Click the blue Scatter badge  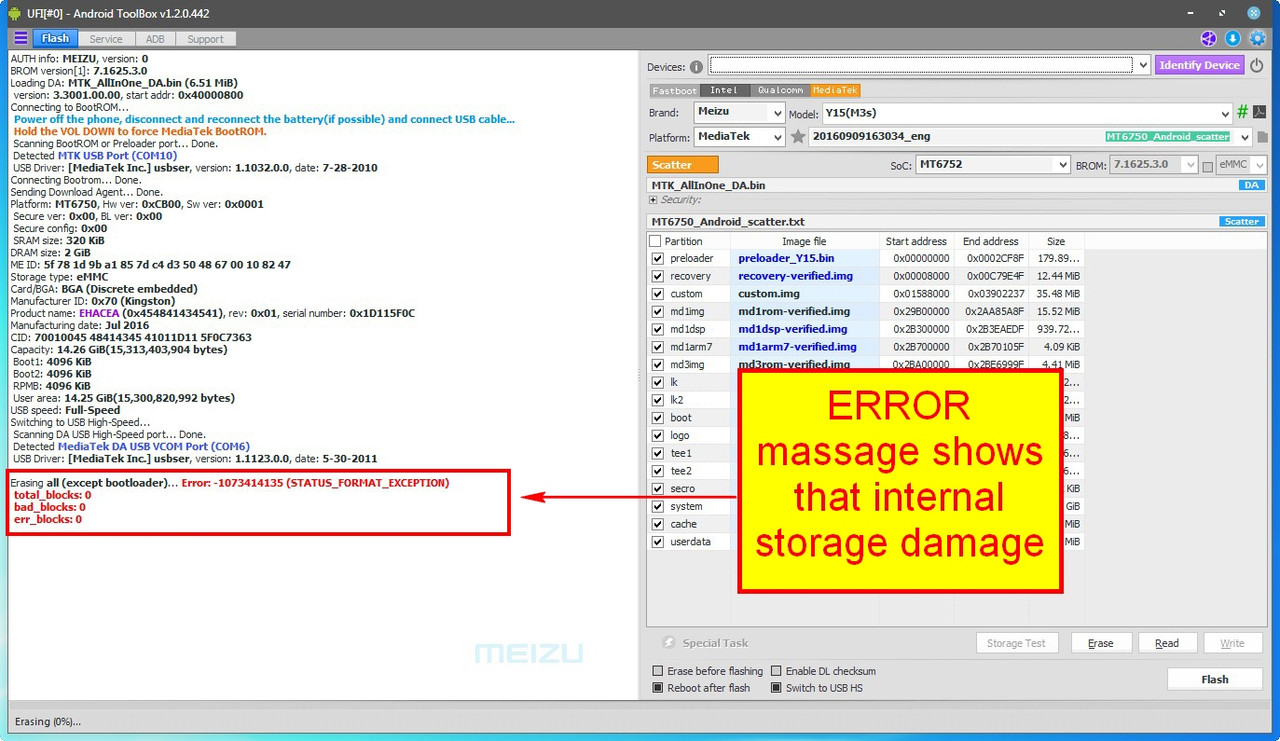pos(1242,222)
